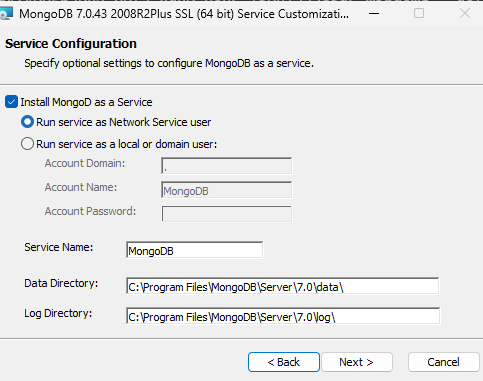Click the MongoDB installer icon in title bar
This screenshot has height=381, width=483.
pyautogui.click(x=6, y=14)
